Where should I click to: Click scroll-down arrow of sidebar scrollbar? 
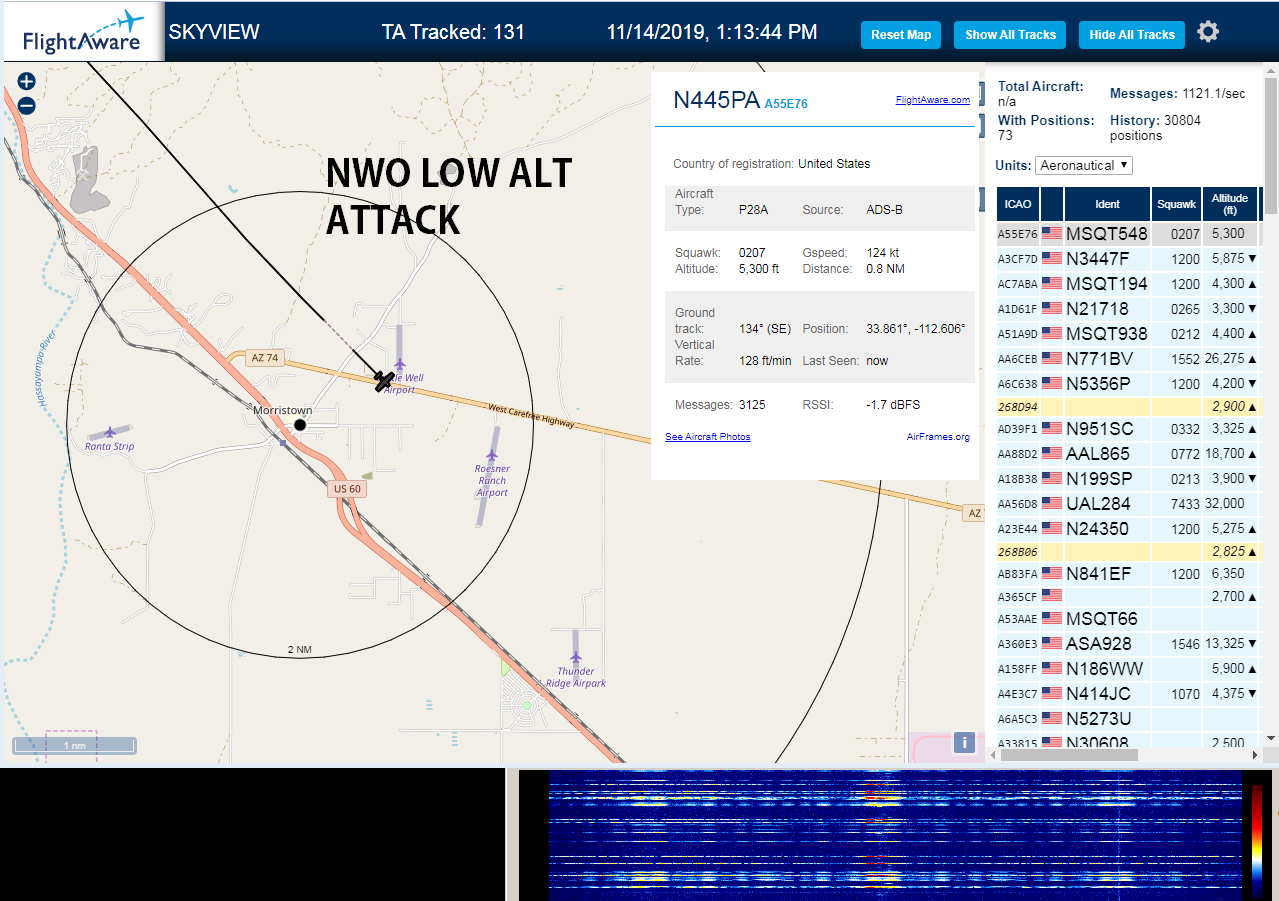click(x=1271, y=737)
